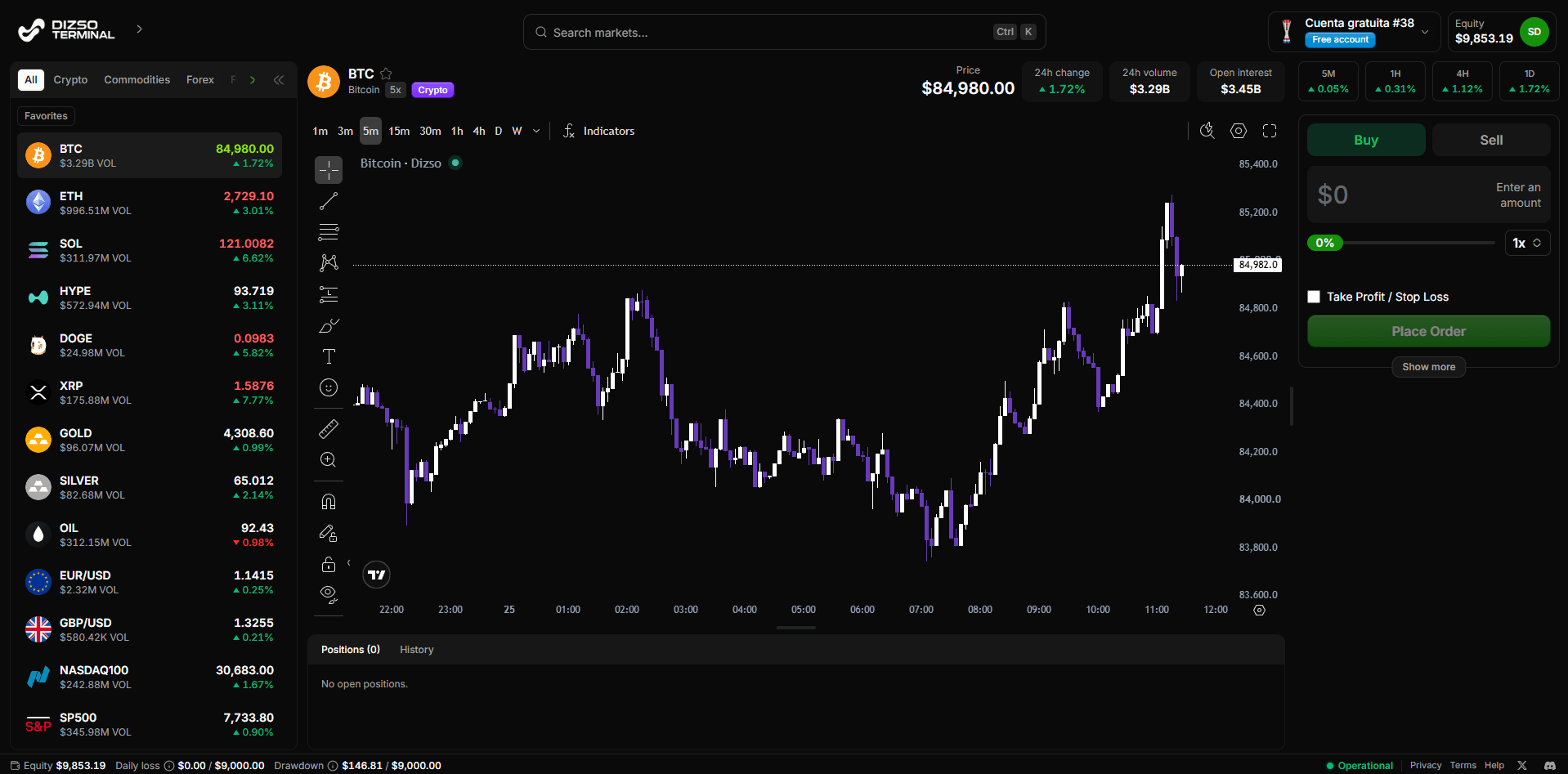Click the $0 order amount input
Screen dimensions: 1568x774
1428,195
